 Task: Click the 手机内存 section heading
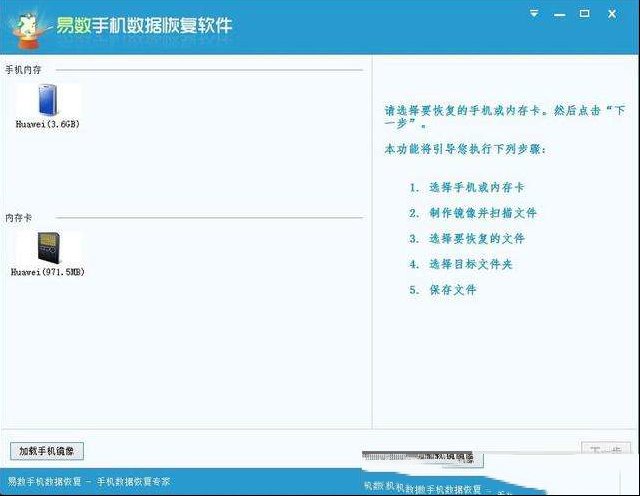coord(23,70)
